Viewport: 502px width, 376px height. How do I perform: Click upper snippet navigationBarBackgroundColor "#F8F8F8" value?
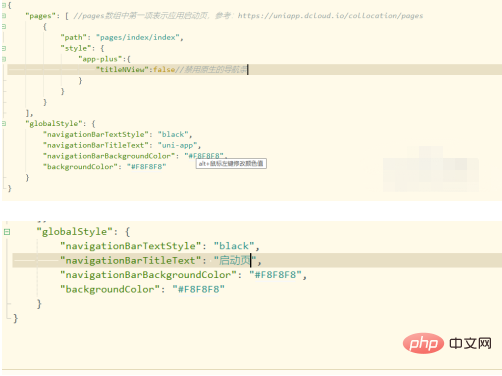(x=204, y=156)
